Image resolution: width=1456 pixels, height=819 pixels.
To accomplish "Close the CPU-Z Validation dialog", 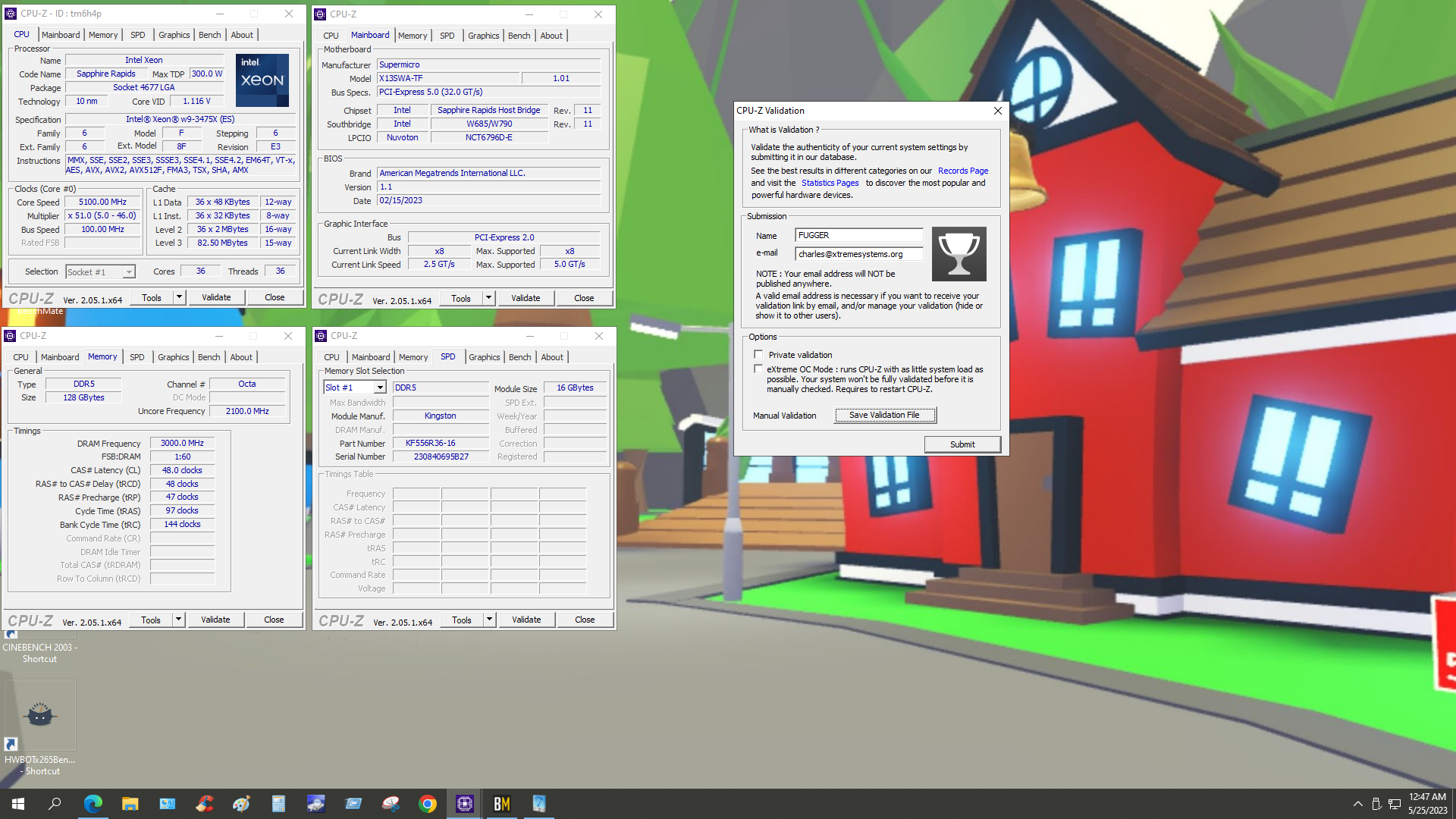I will (x=998, y=111).
